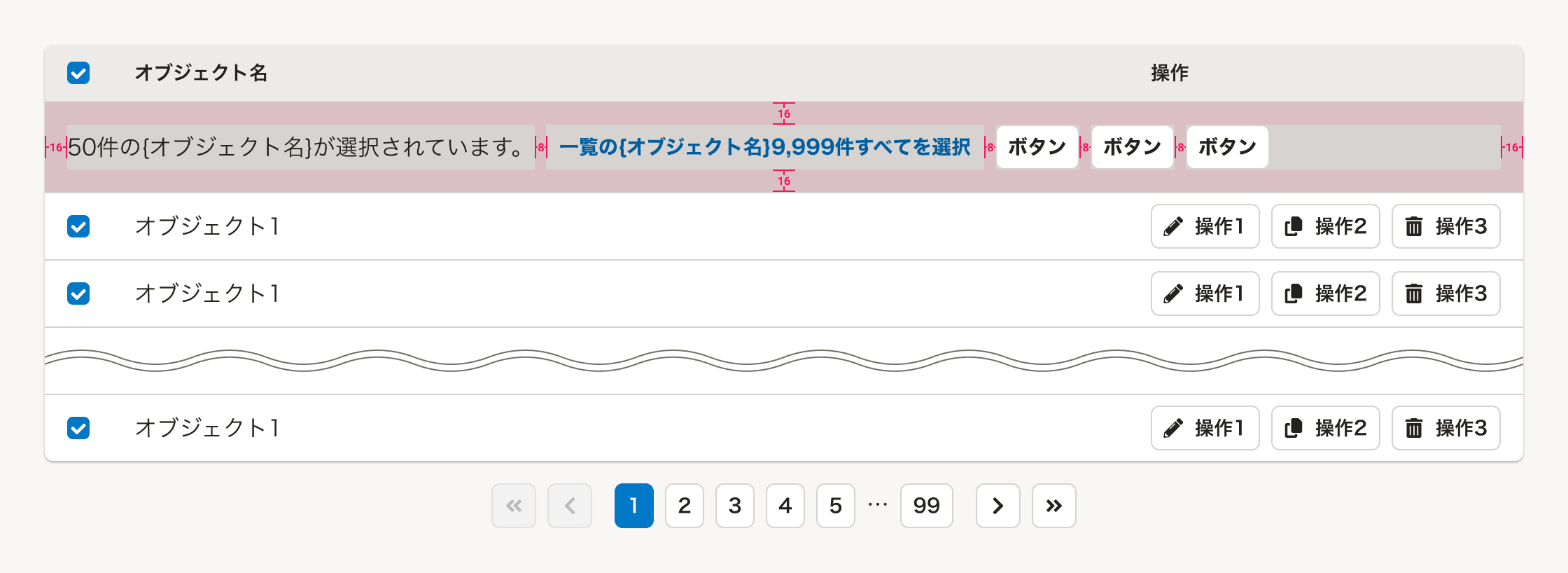Select the highlighted page 1 indicator

633,506
